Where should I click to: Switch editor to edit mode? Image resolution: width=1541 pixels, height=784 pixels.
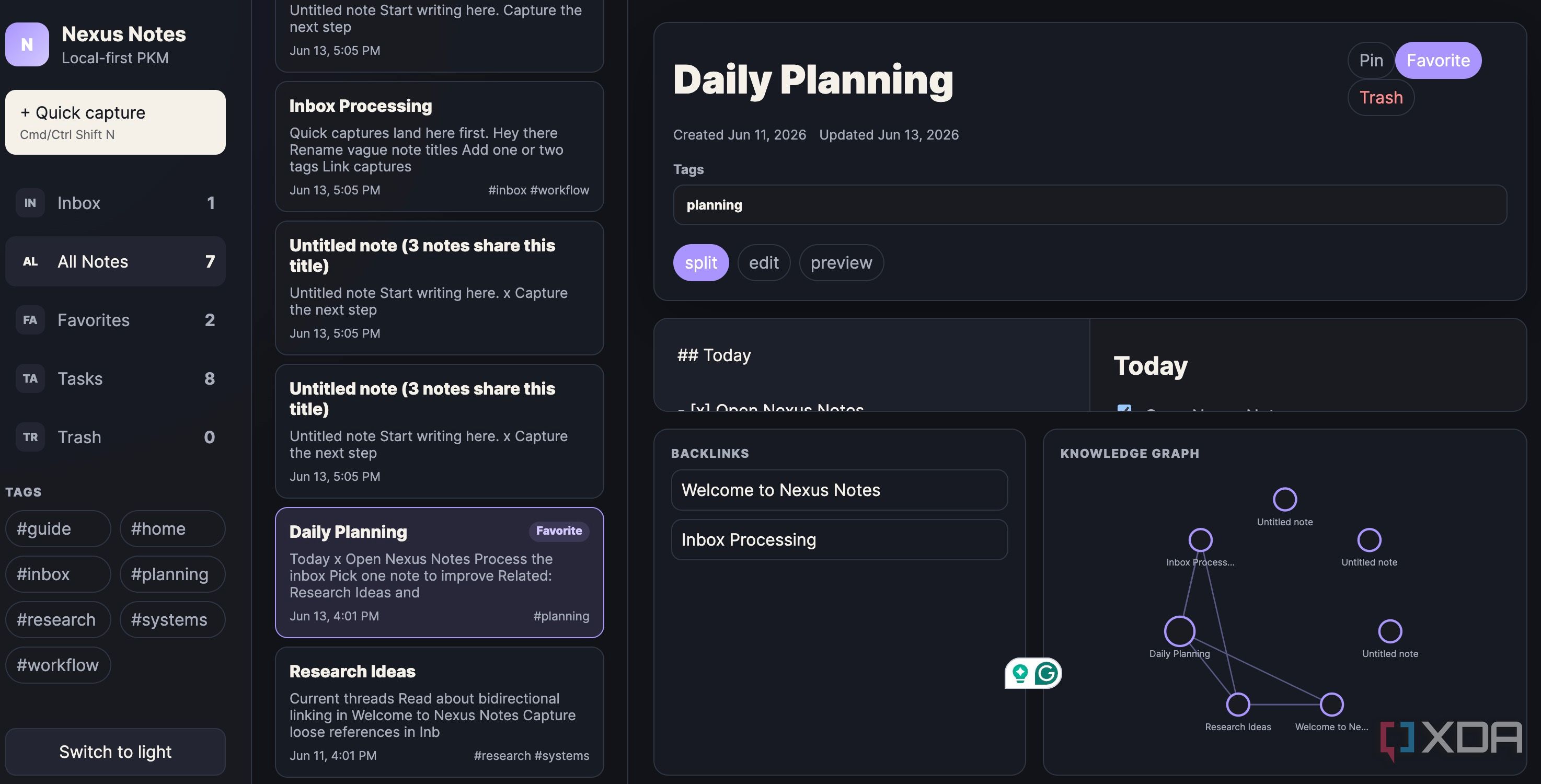[763, 262]
